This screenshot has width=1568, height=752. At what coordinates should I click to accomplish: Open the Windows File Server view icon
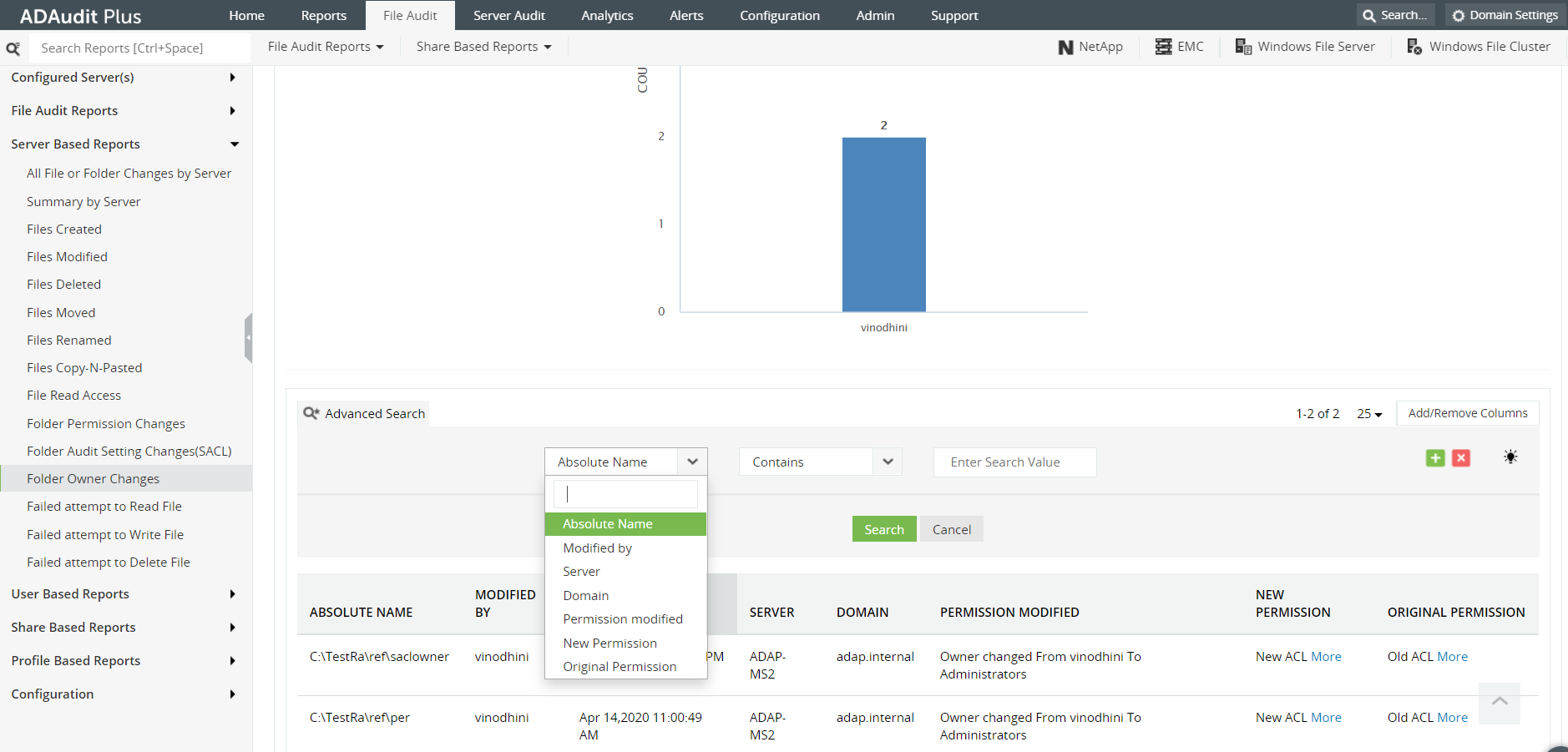pos(1242,46)
